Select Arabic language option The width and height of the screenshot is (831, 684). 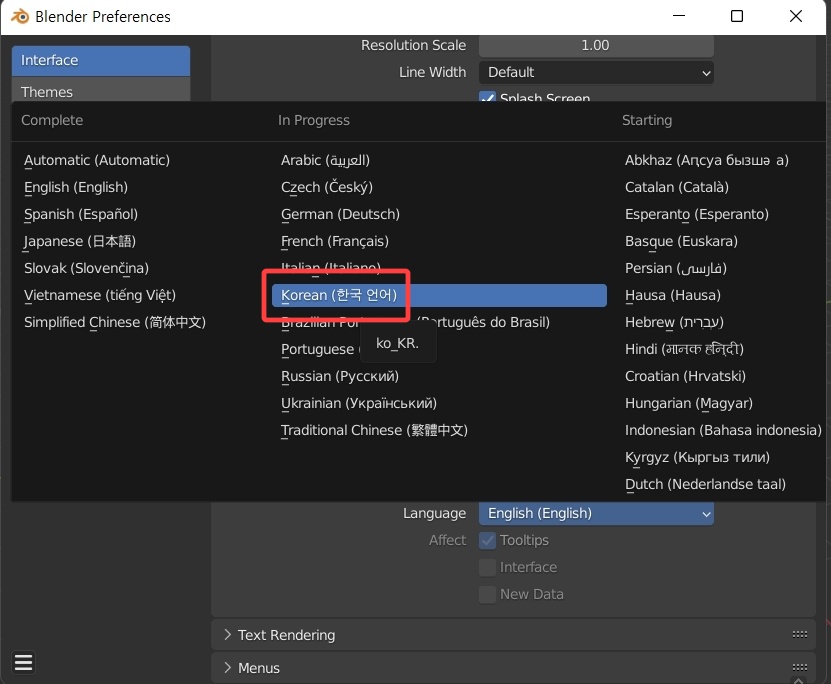(x=325, y=160)
